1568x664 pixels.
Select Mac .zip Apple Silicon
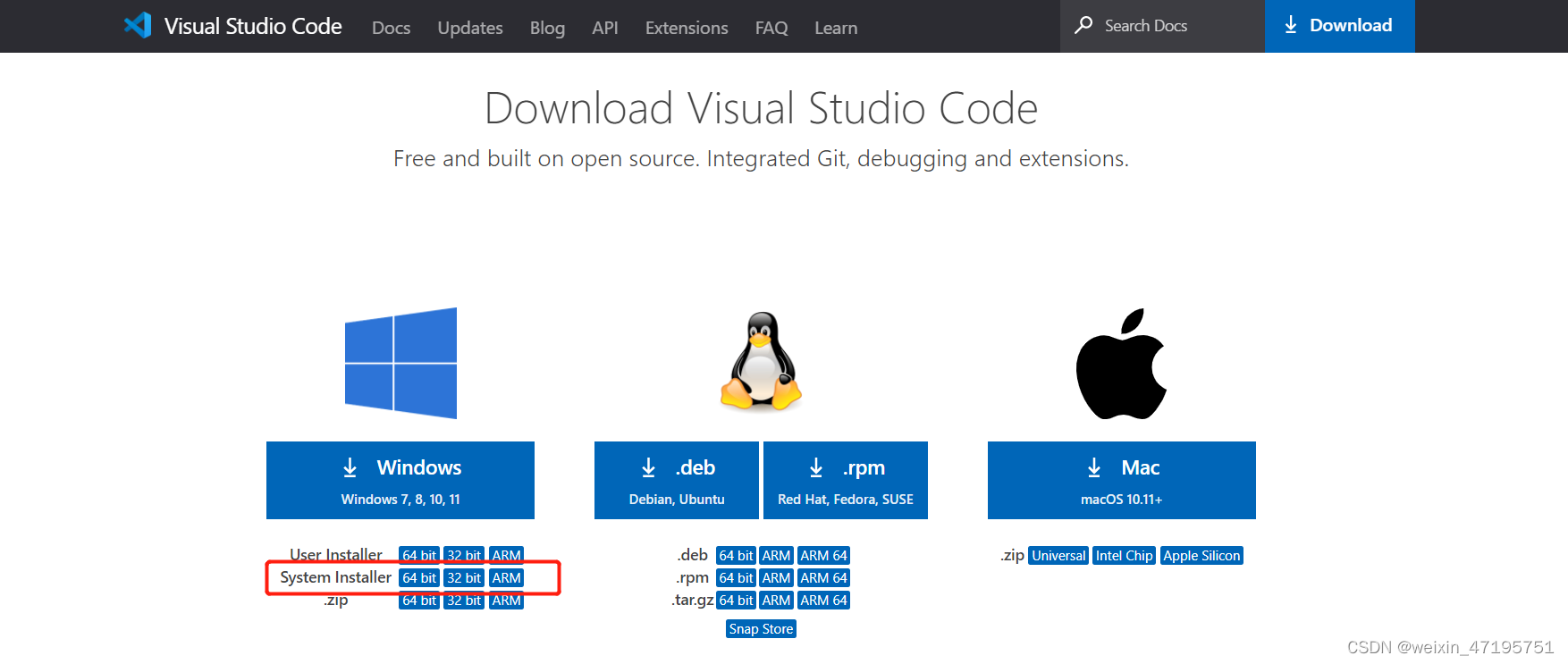tap(1201, 556)
